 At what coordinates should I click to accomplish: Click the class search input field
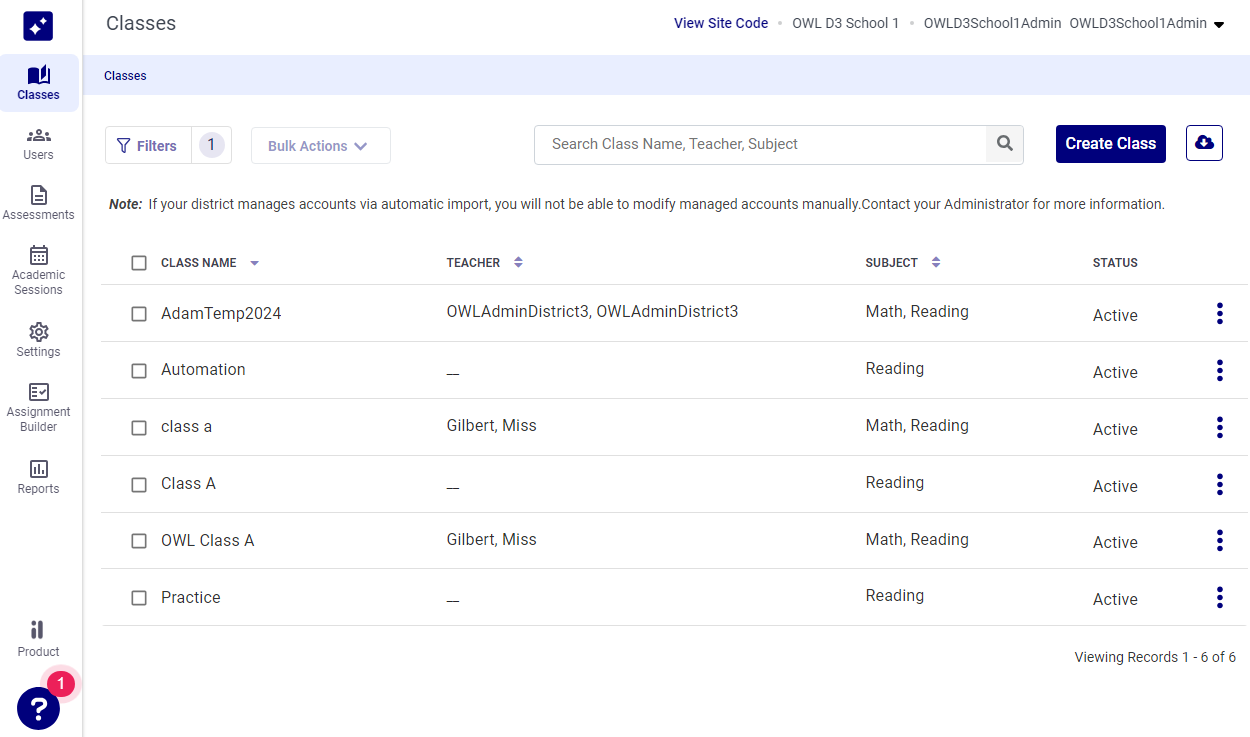[x=760, y=144]
